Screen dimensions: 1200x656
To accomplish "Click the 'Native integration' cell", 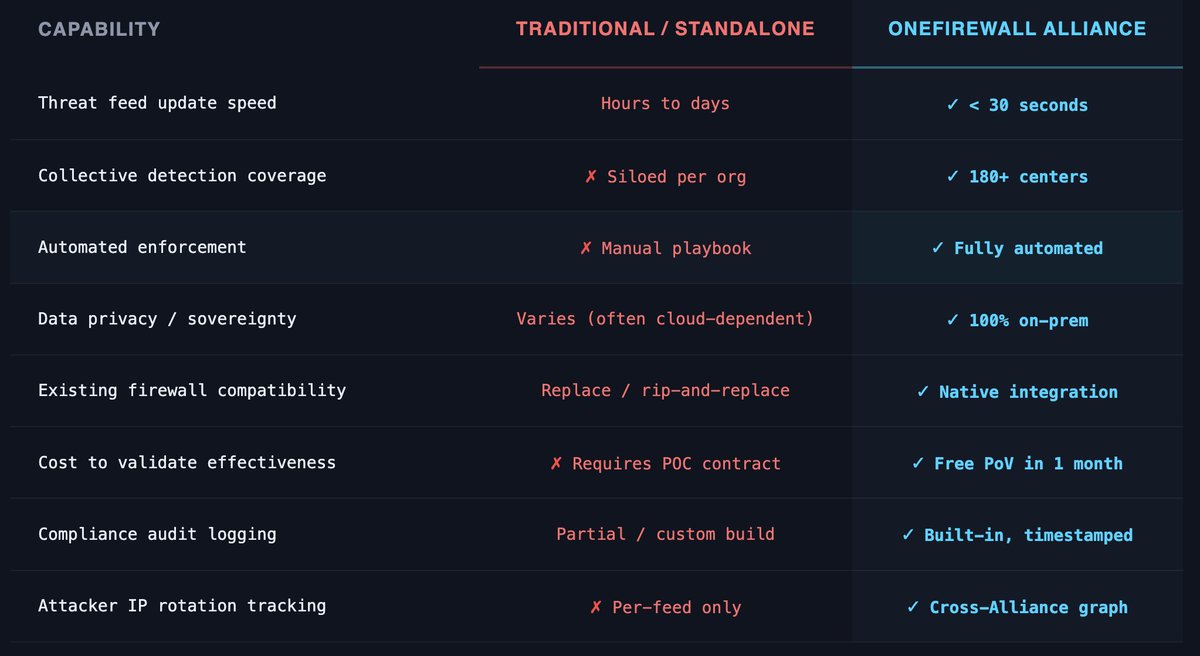I will (x=1017, y=392).
